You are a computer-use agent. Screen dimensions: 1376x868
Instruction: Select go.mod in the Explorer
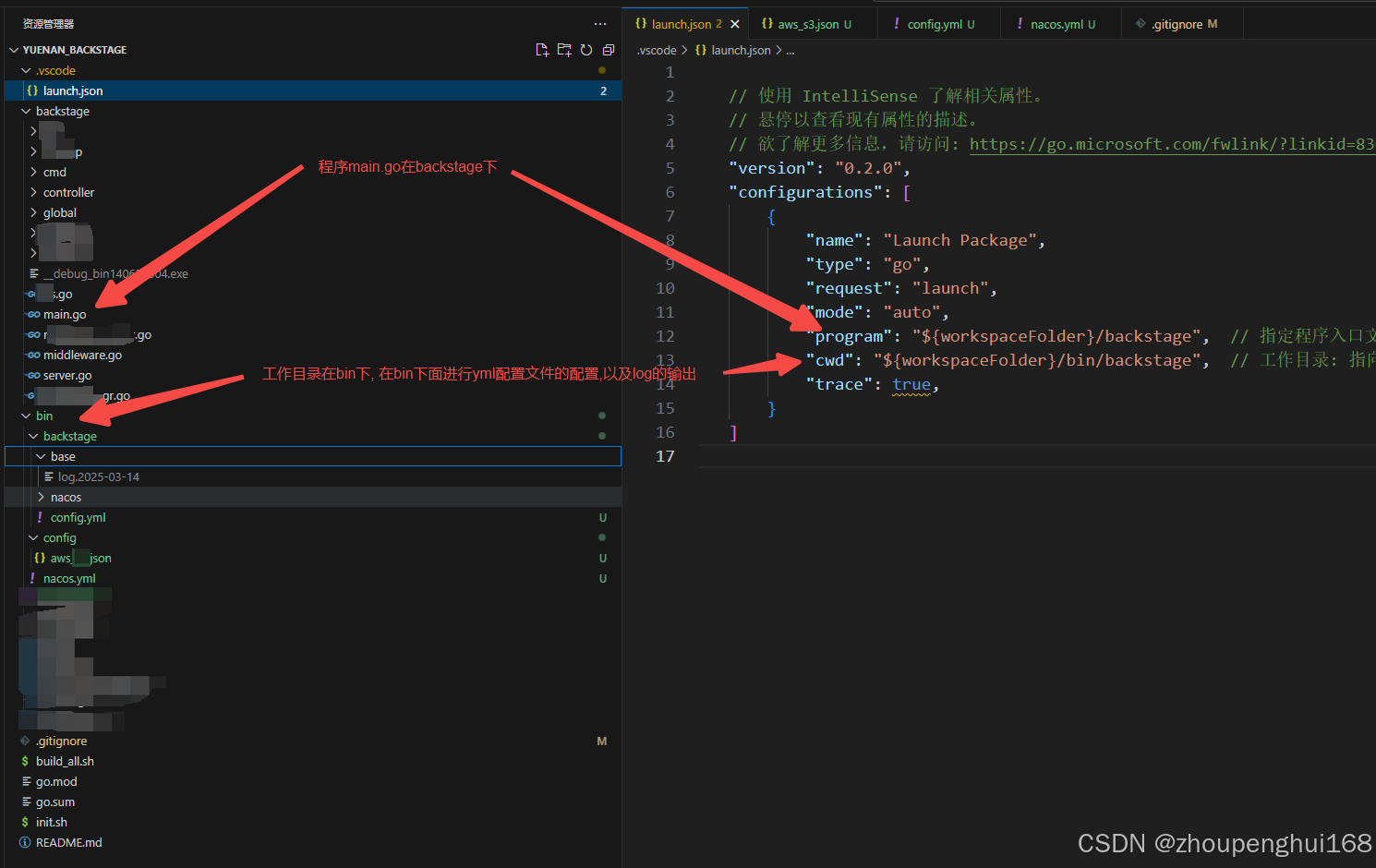(54, 781)
